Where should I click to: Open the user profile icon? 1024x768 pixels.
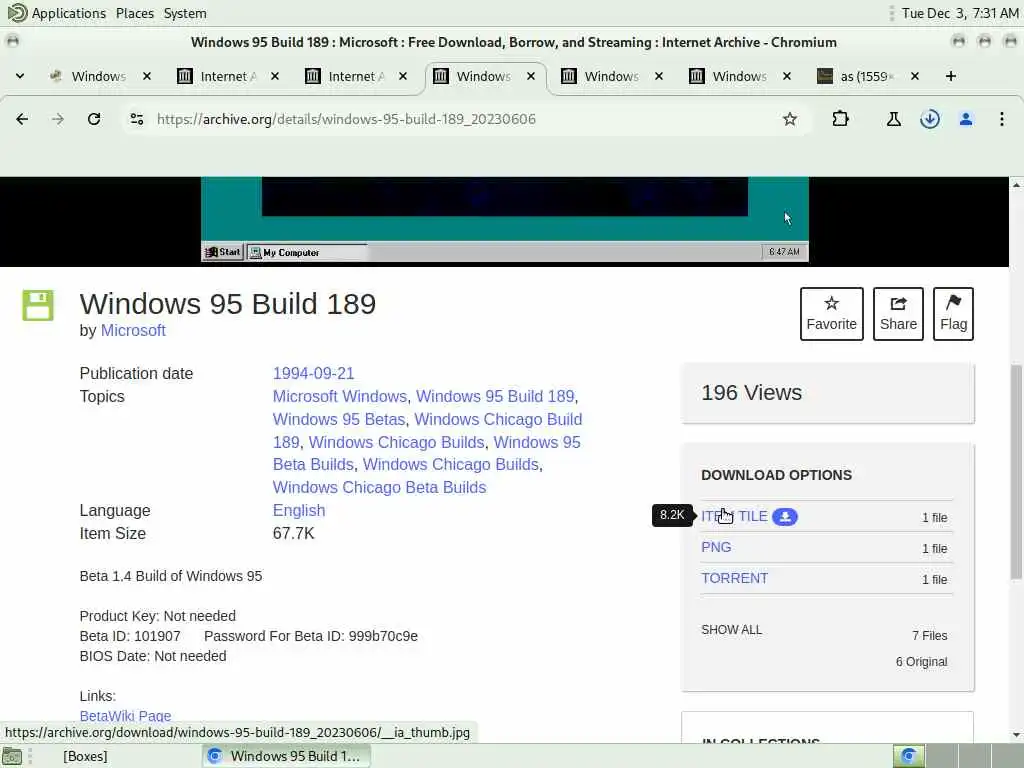[966, 119]
